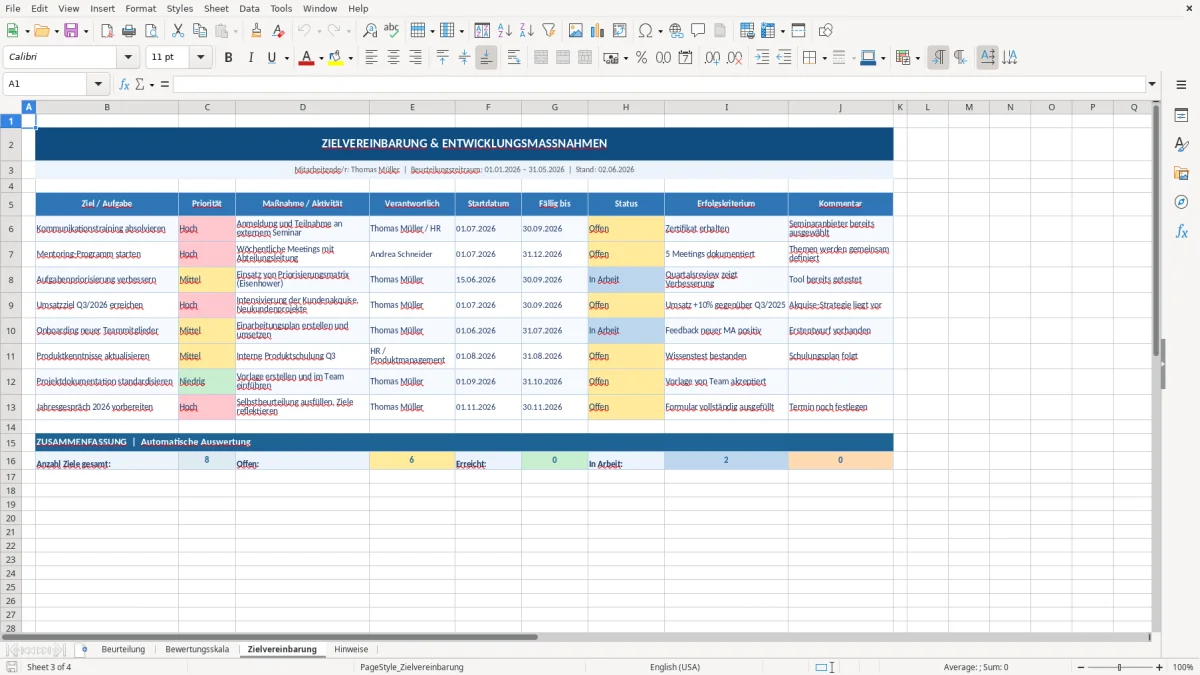
Task: Open highlighting color dropdown arrow
Action: pyautogui.click(x=350, y=58)
